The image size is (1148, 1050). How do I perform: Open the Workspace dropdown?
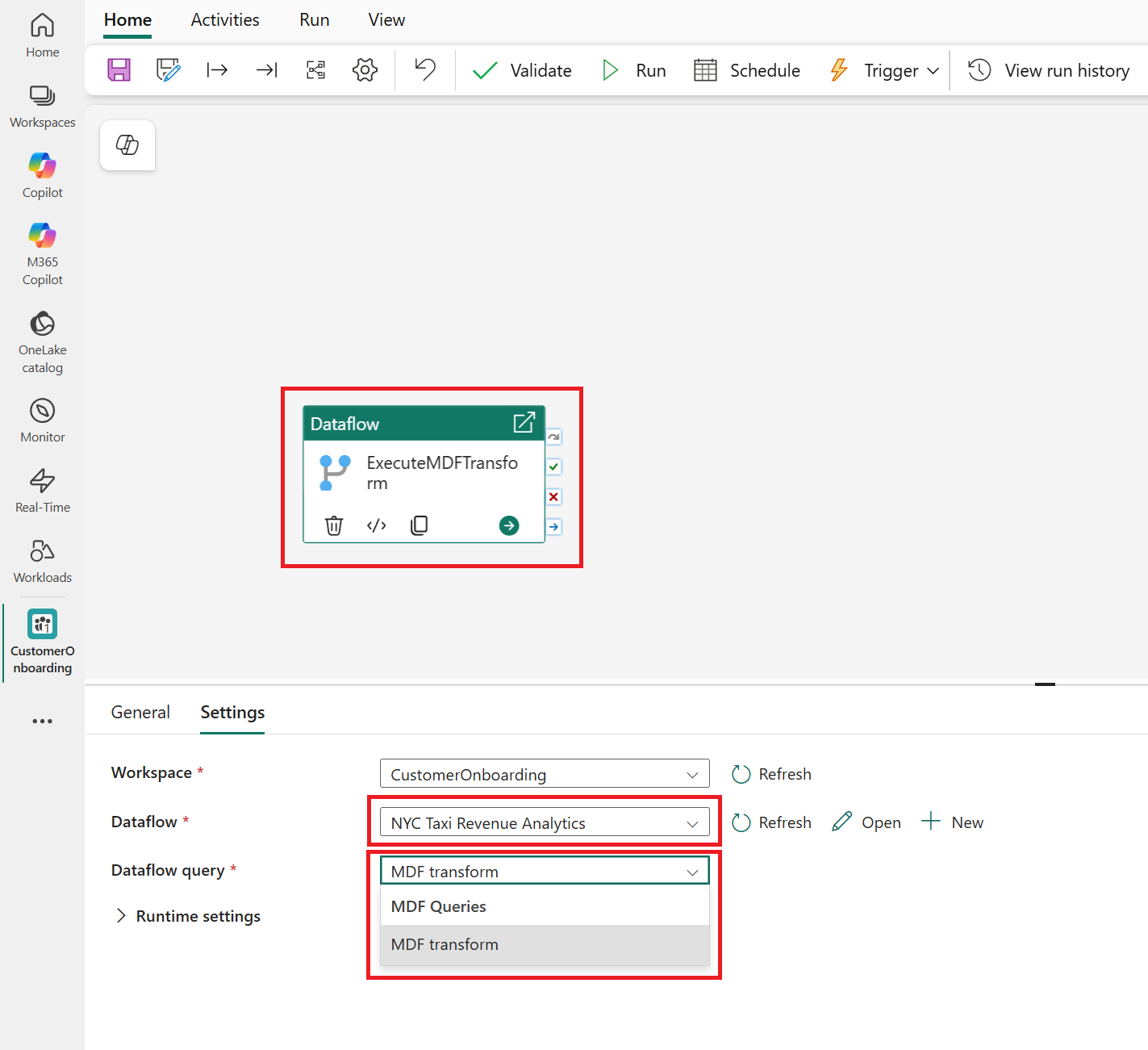point(545,773)
